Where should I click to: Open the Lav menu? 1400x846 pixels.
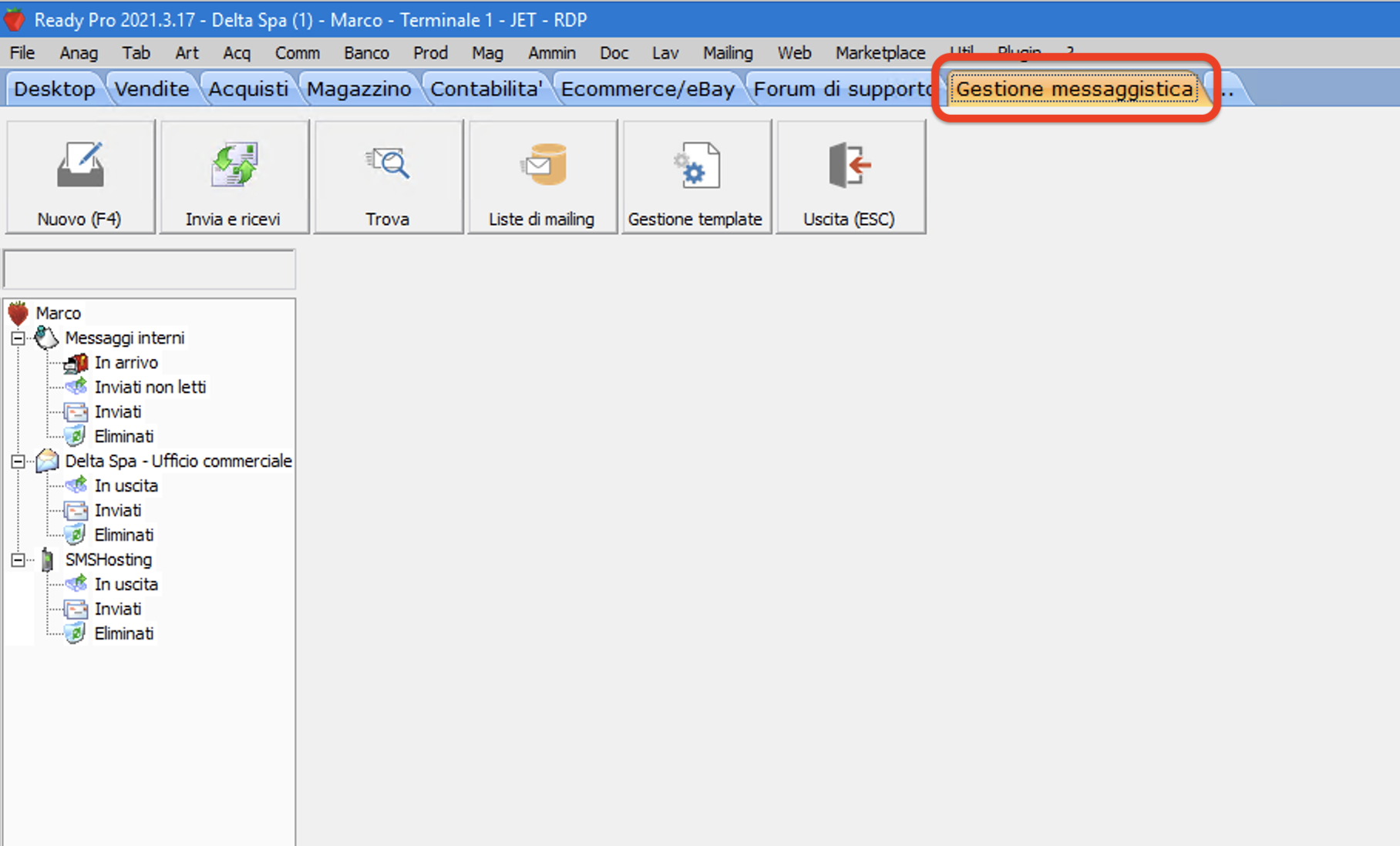[665, 52]
